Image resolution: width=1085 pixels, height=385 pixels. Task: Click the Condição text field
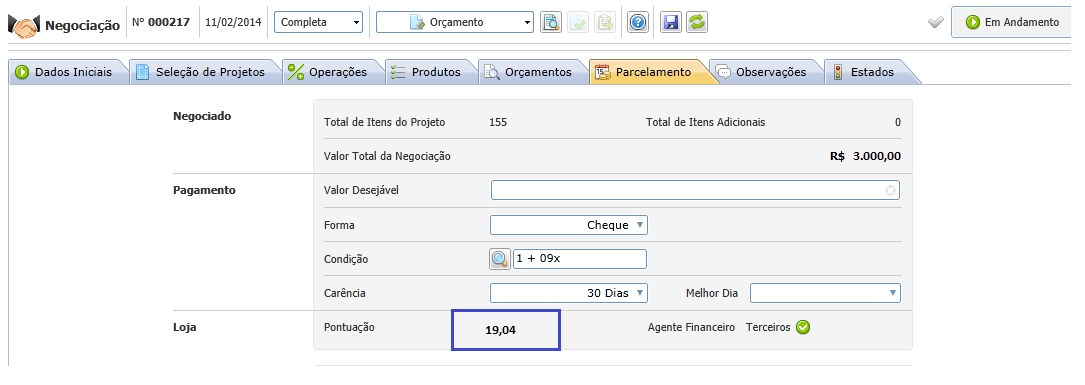[580, 259]
